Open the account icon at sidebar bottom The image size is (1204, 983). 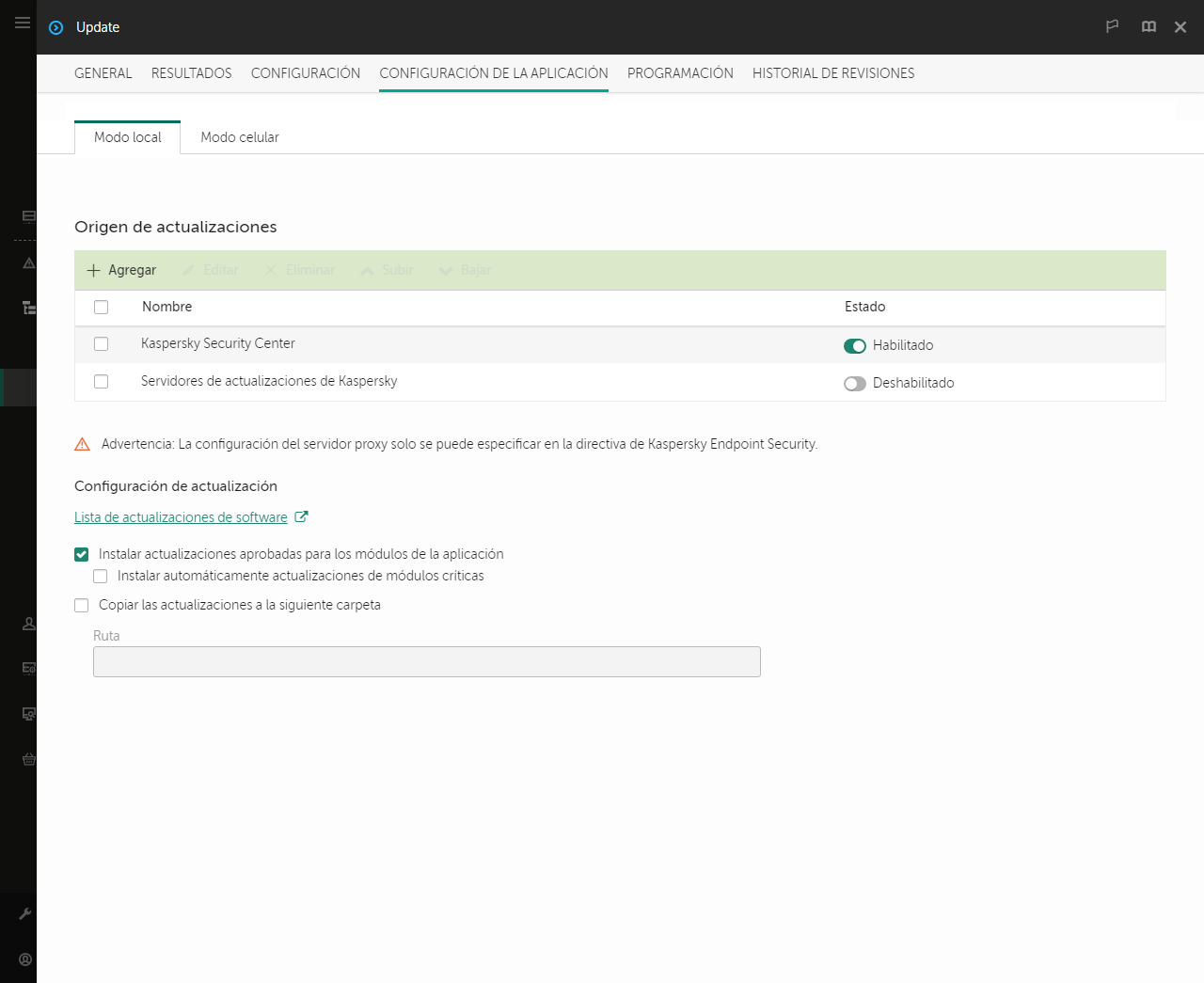coord(24,959)
